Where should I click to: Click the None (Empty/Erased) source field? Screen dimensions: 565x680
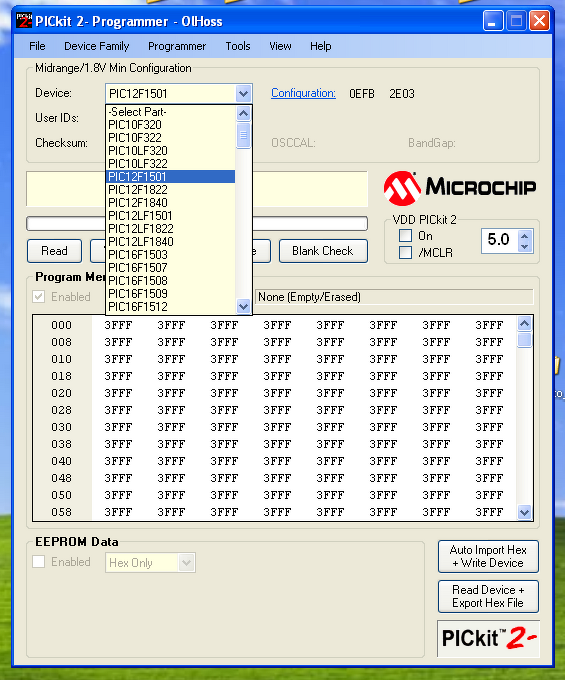pyautogui.click(x=394, y=297)
